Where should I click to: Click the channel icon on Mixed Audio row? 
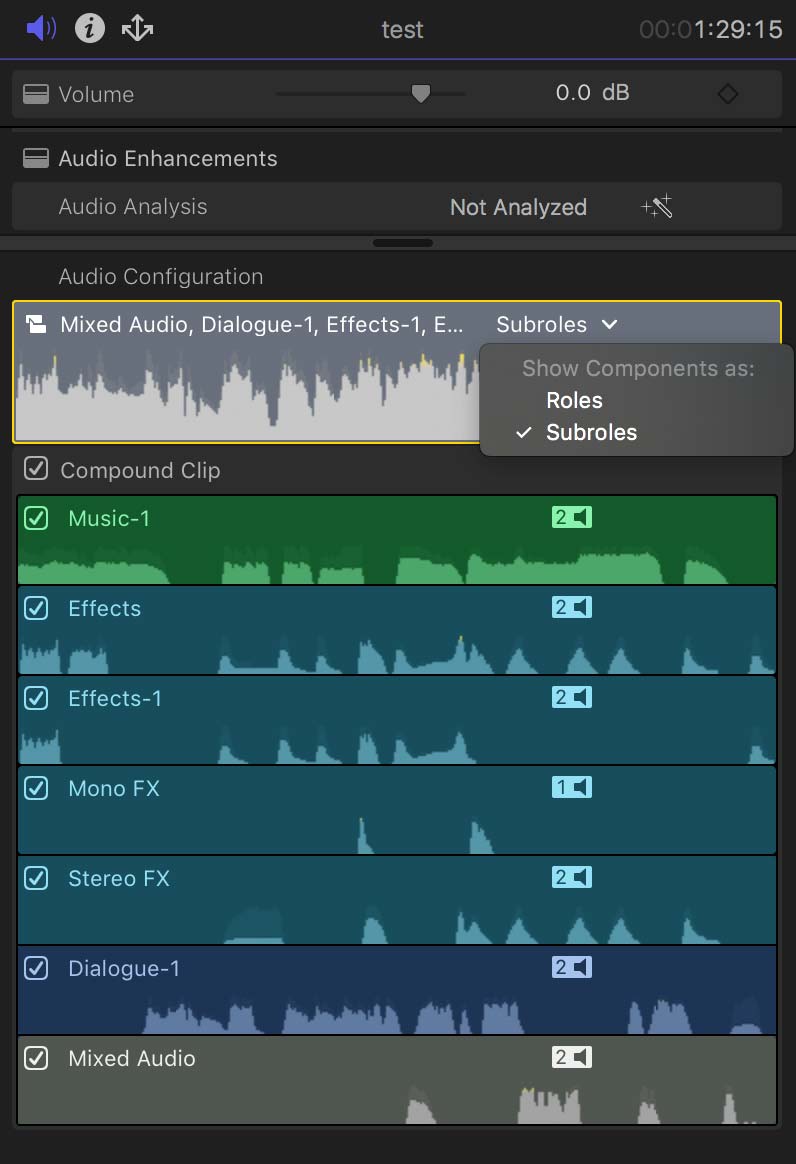(572, 1057)
